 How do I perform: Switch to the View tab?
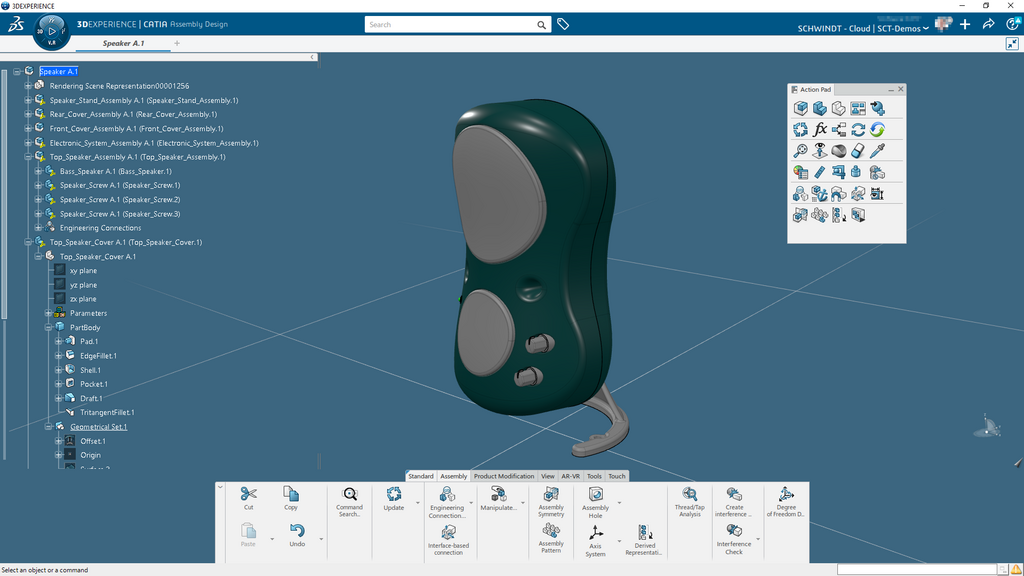pos(548,476)
